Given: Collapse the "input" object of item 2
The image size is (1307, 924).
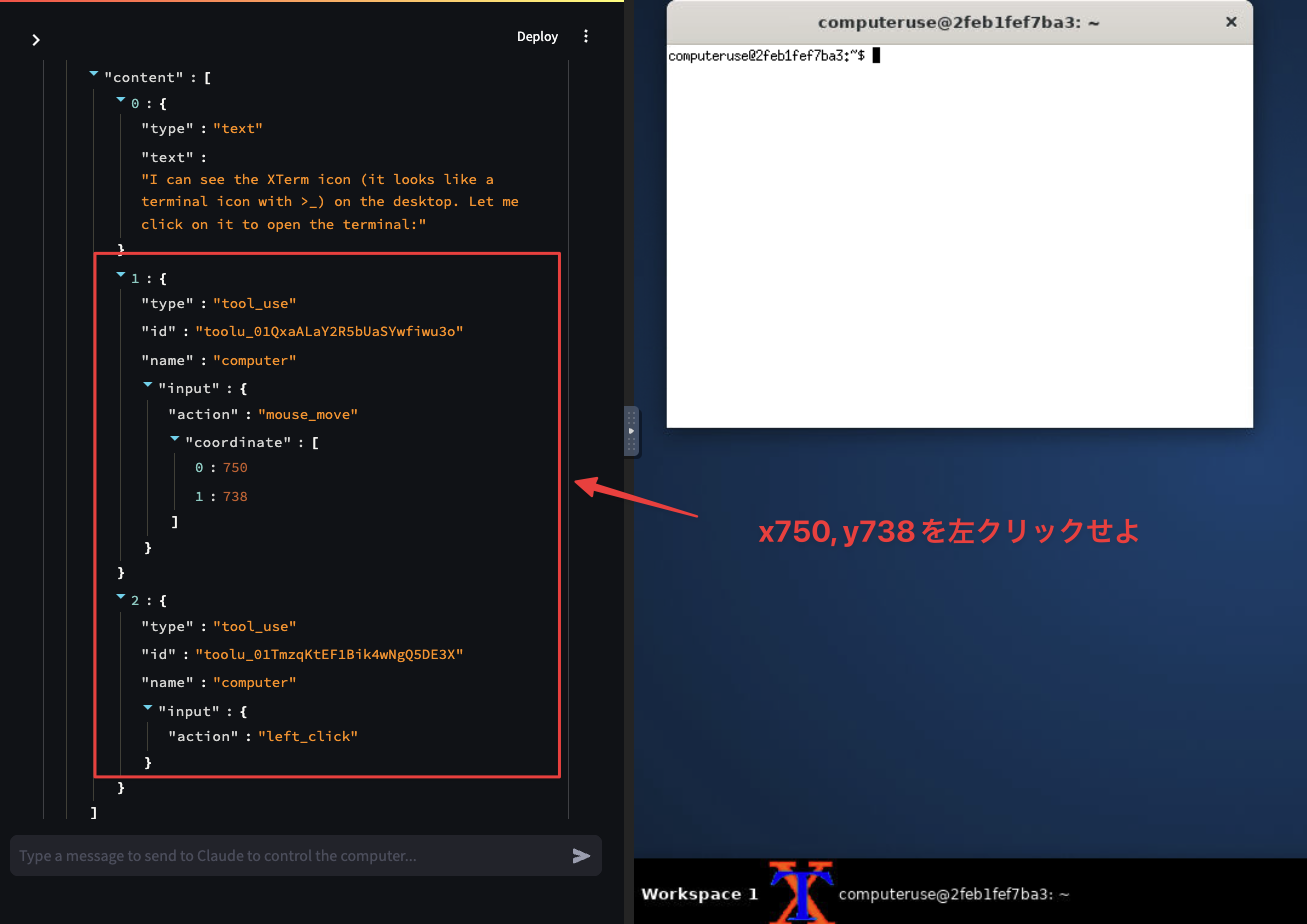Looking at the screenshot, I should pyautogui.click(x=148, y=708).
